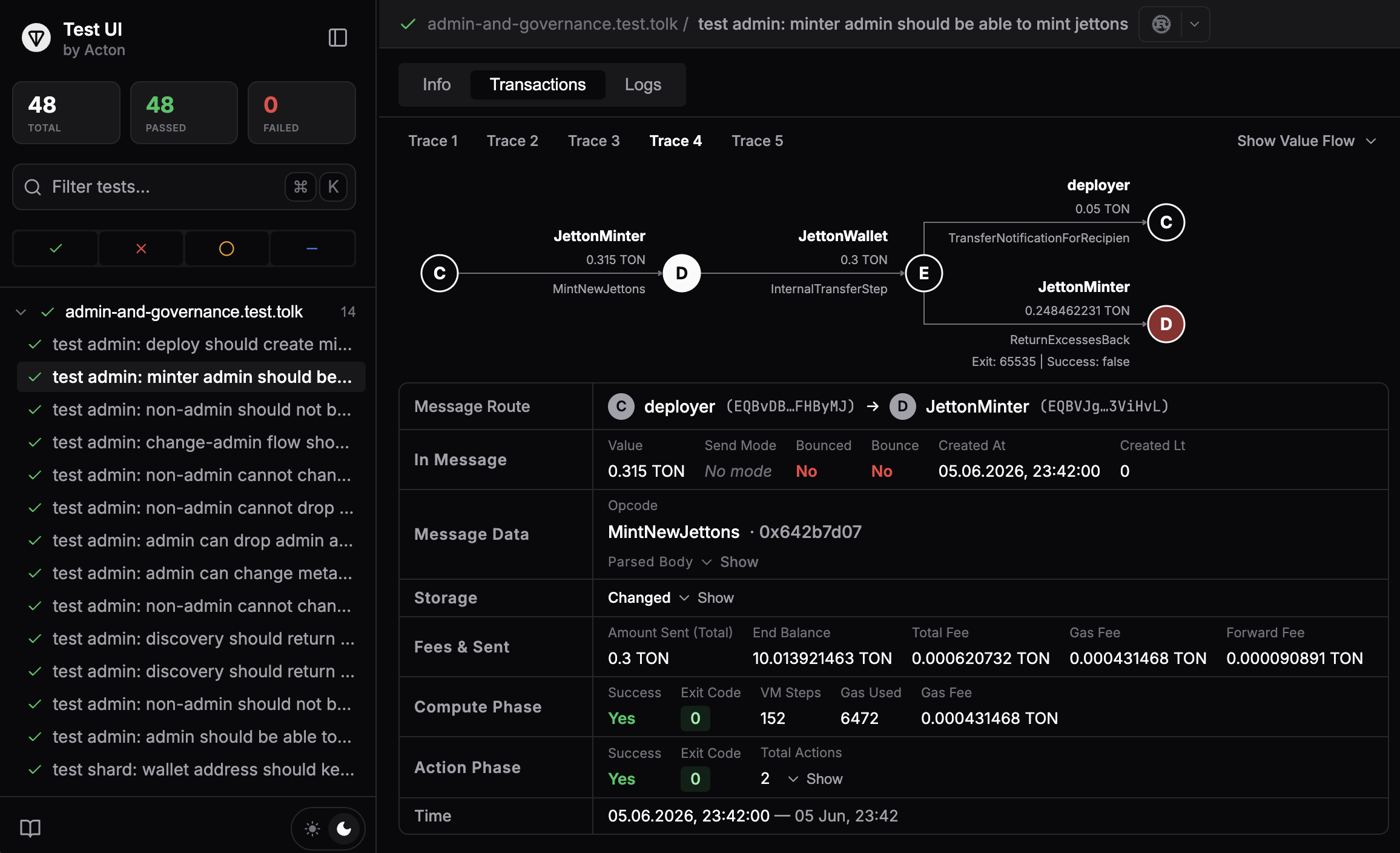Click End Balance 10.013921463 TON value
The width and height of the screenshot is (1400, 853).
(x=822, y=659)
